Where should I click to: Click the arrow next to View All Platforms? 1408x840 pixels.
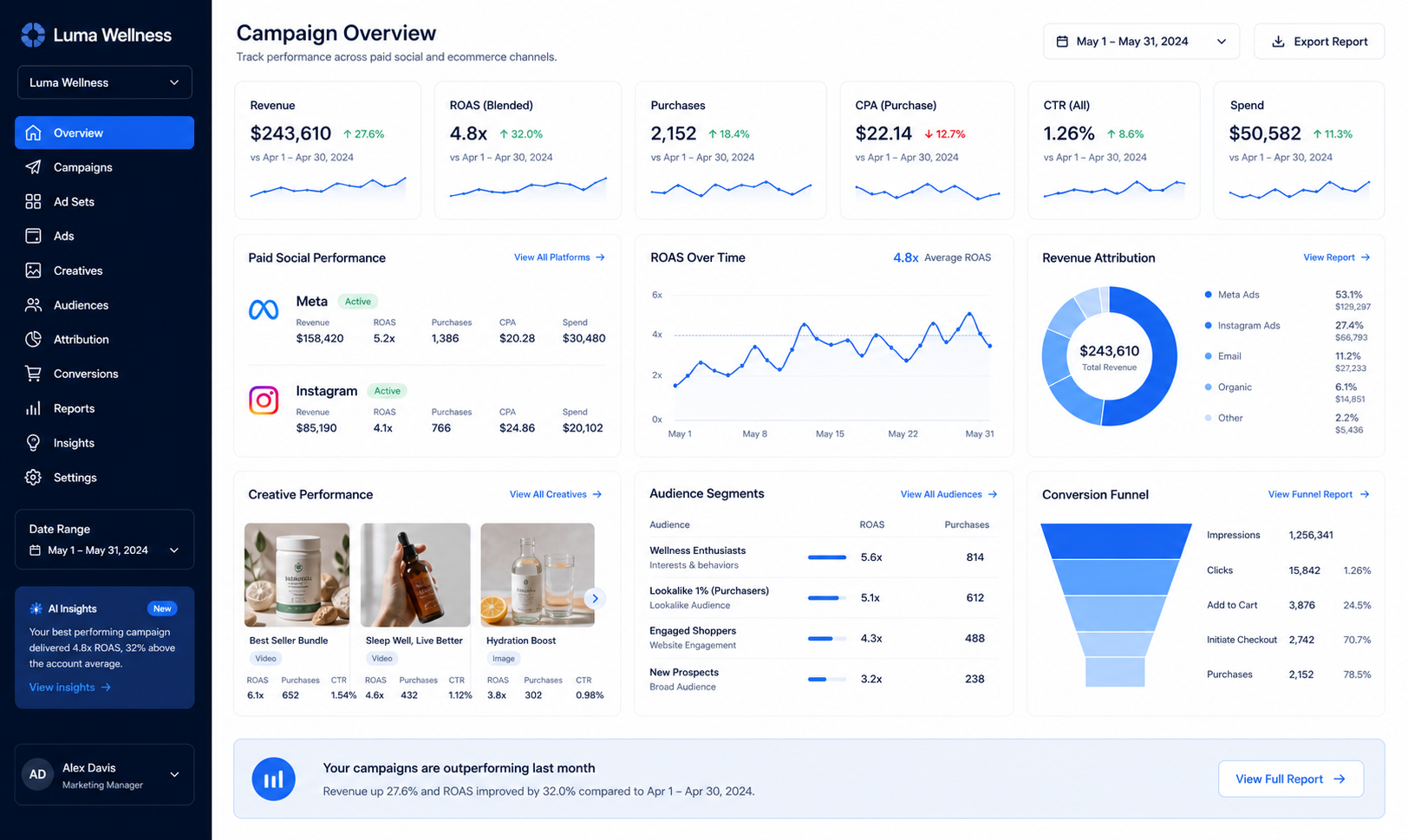click(x=600, y=257)
